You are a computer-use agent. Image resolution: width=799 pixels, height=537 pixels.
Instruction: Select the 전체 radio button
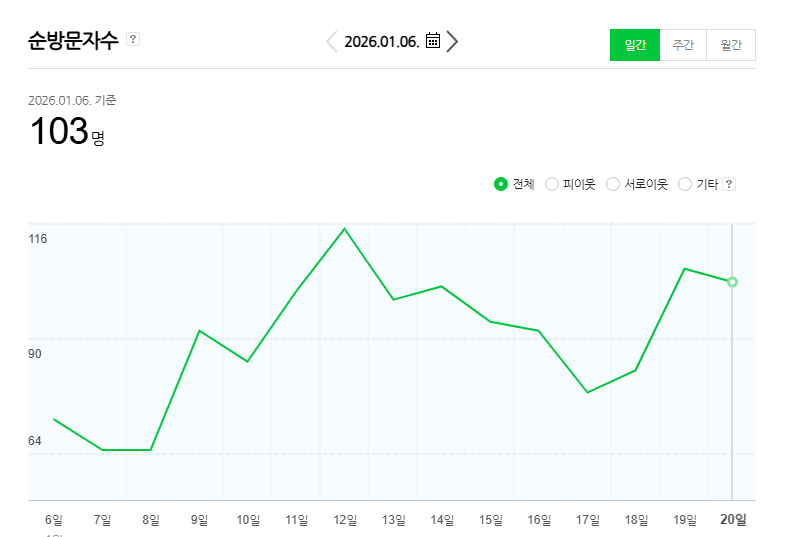tap(501, 184)
